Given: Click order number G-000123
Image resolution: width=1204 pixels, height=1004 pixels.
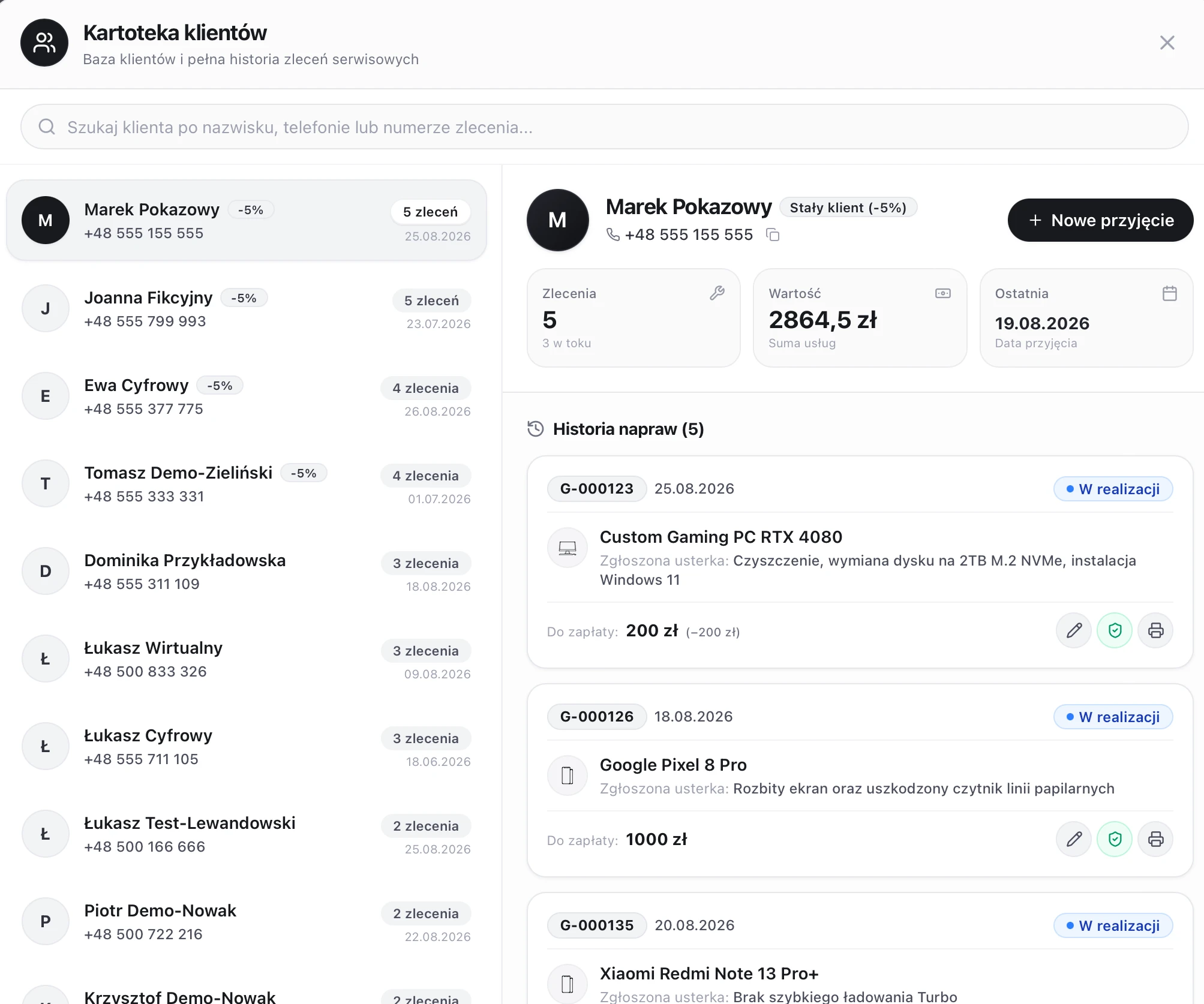Looking at the screenshot, I should 596,488.
